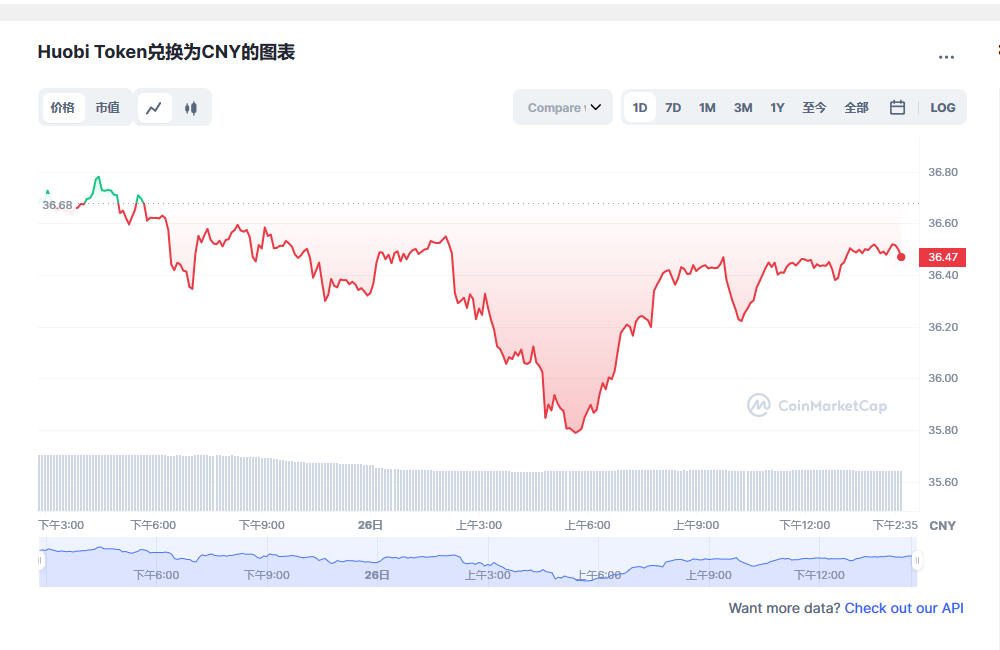Expand the Compare dropdown
Viewport: 1000px width, 650px height.
[x=563, y=107]
